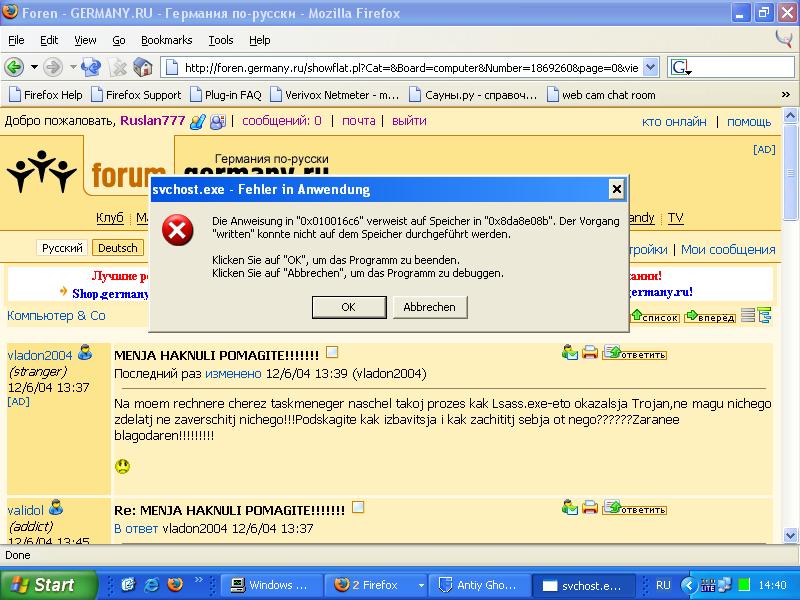Click the greyed Forward arrow button
The height and width of the screenshot is (600, 800).
[x=53, y=67]
